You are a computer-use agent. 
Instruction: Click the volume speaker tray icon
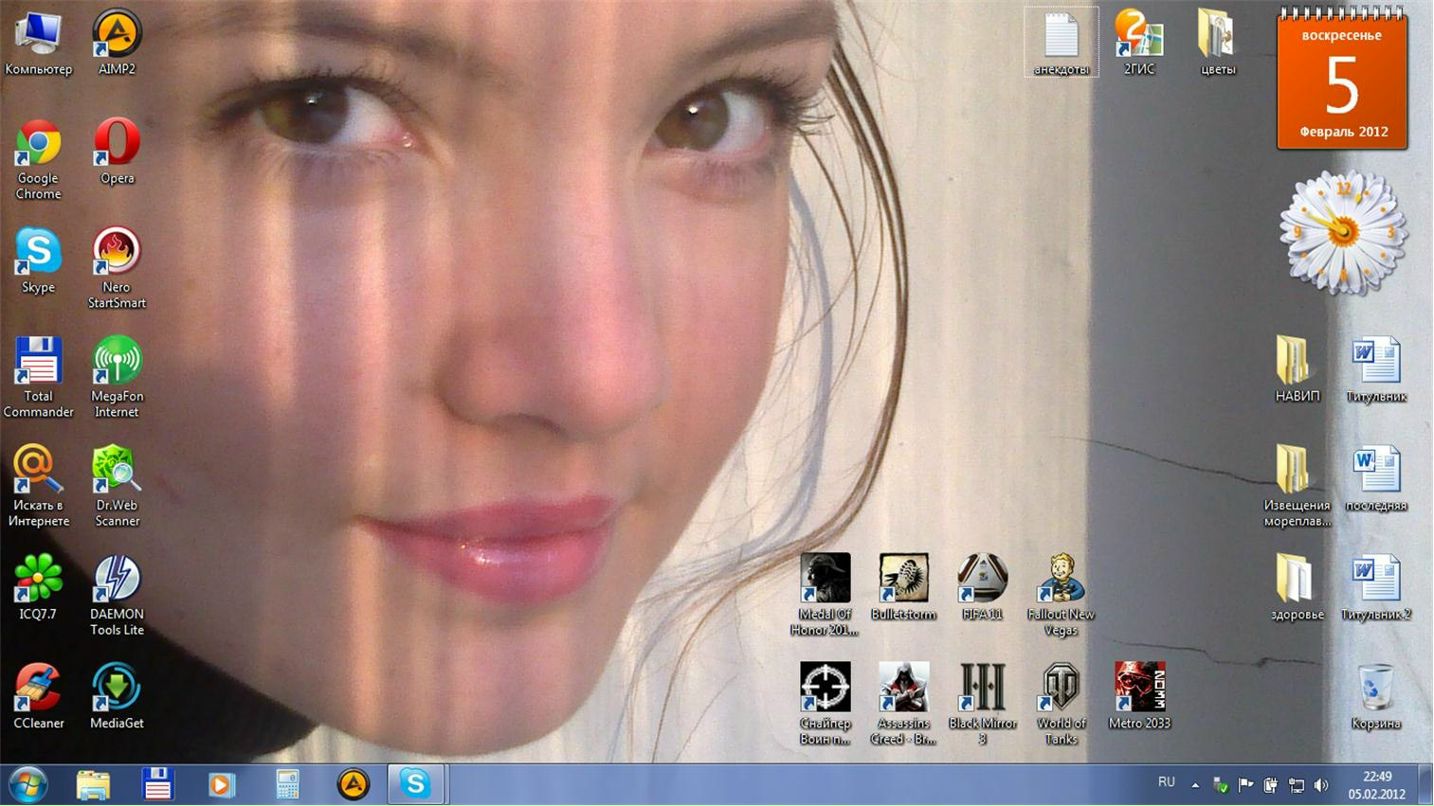(1321, 785)
